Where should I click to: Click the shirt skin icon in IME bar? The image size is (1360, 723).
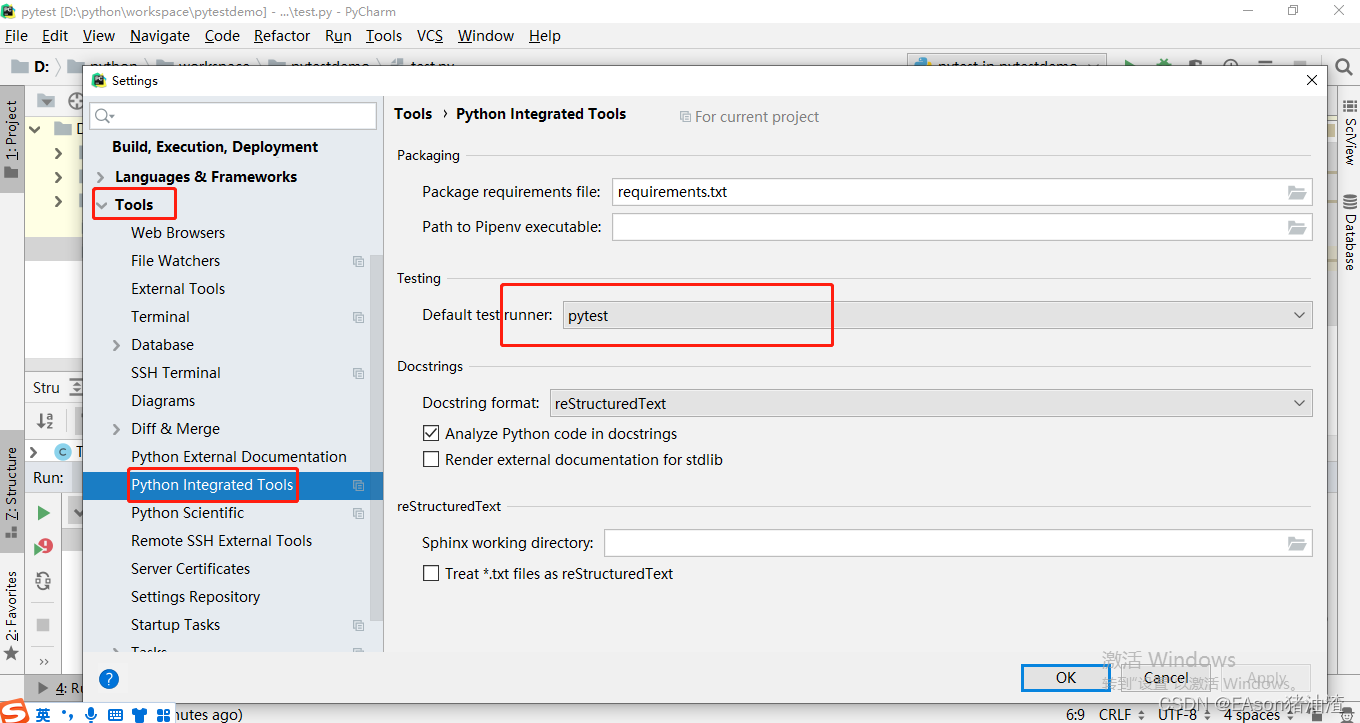139,714
